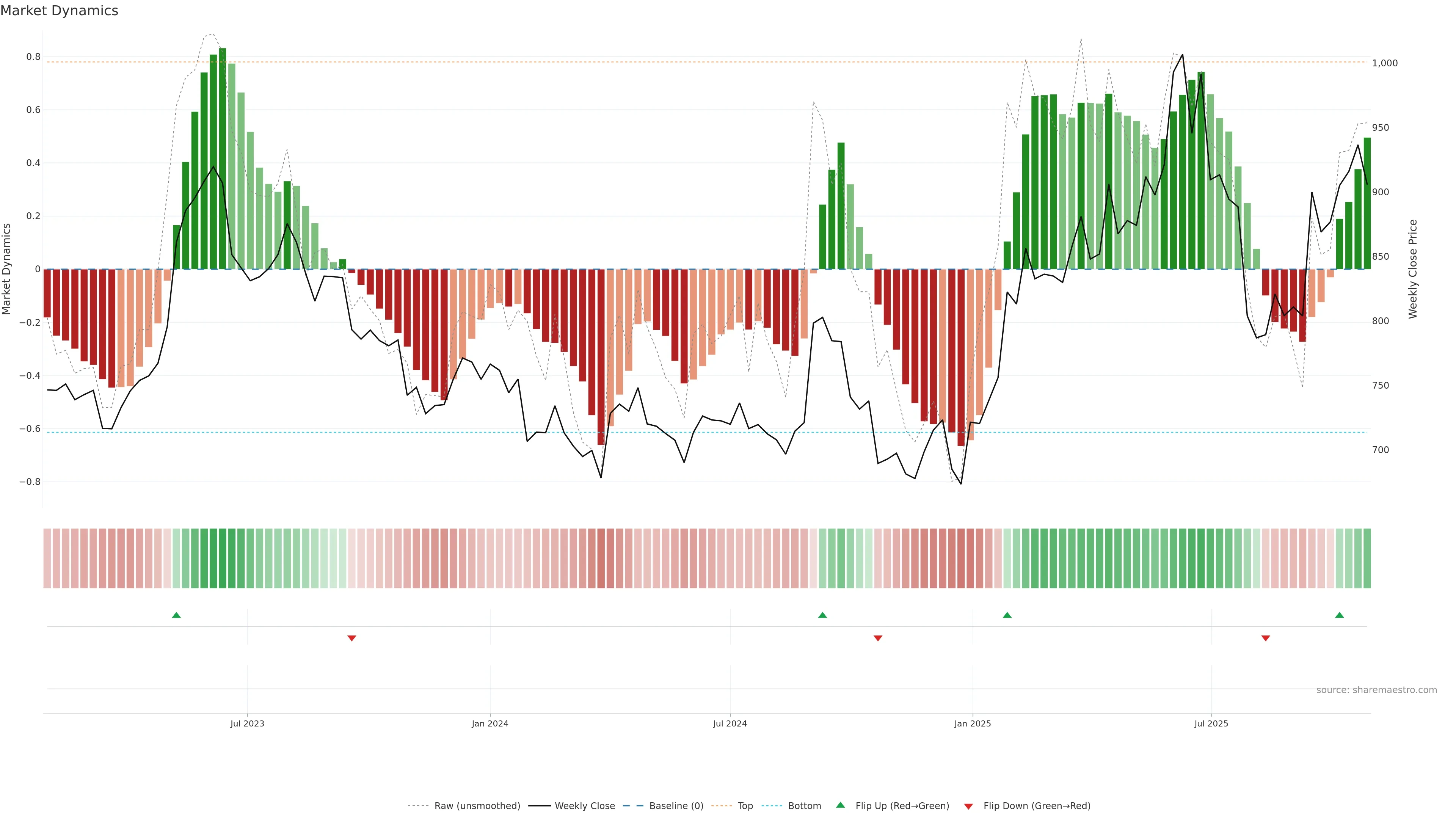This screenshot has width=1456, height=819.
Task: Click the Flip Down (Green→Red) legend label
Action: 1037,806
